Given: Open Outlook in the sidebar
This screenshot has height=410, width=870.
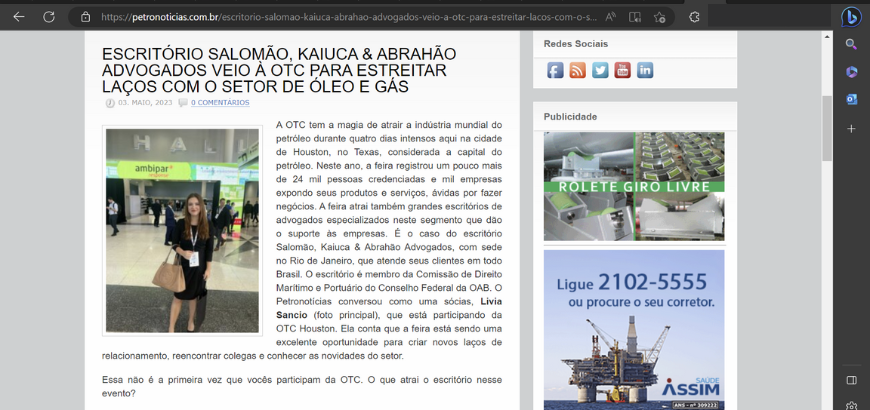Looking at the screenshot, I should (851, 99).
